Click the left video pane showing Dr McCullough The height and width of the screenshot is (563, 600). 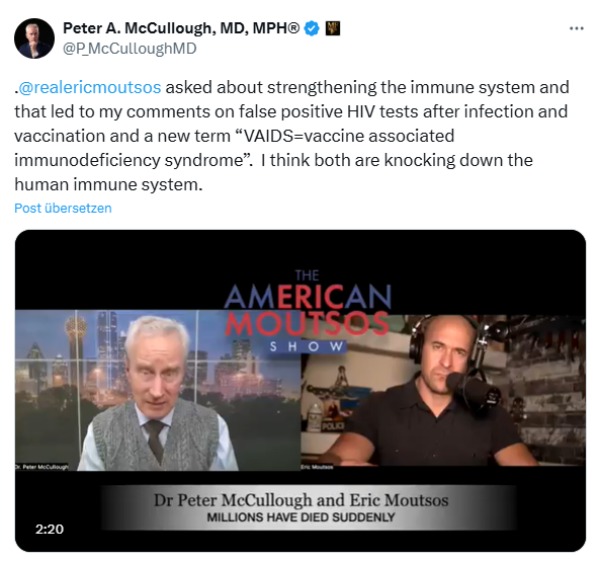pyautogui.click(x=158, y=390)
